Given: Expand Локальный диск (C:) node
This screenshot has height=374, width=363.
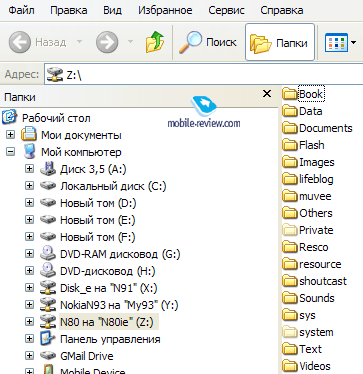Looking at the screenshot, I should point(29,186).
